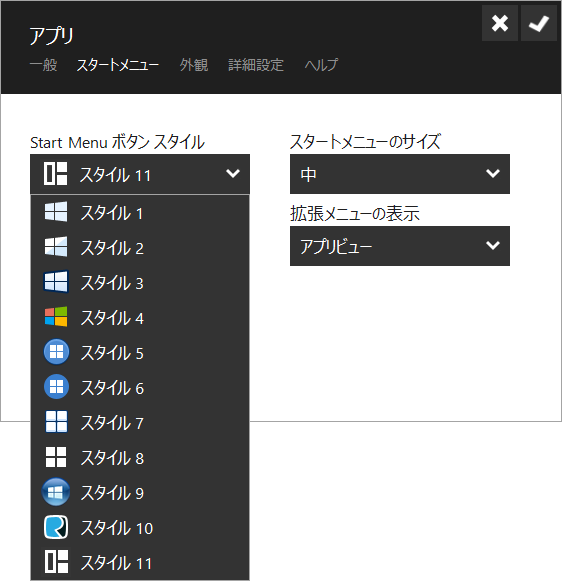Pick the colorful スタイル 4 logo icon

(56, 317)
